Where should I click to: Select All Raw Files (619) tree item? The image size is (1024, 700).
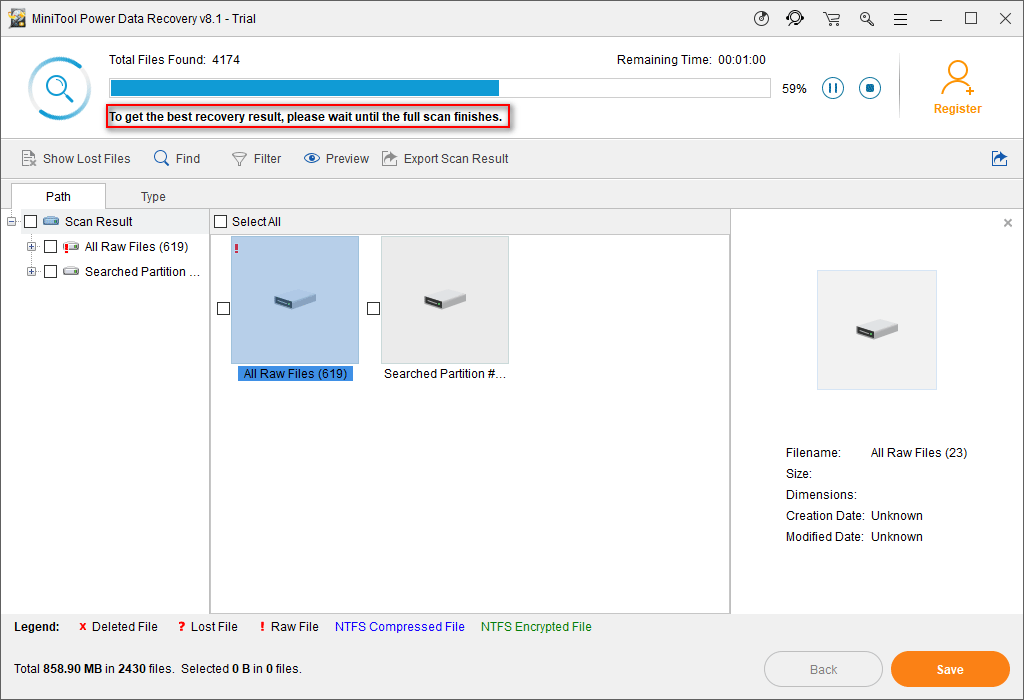136,247
